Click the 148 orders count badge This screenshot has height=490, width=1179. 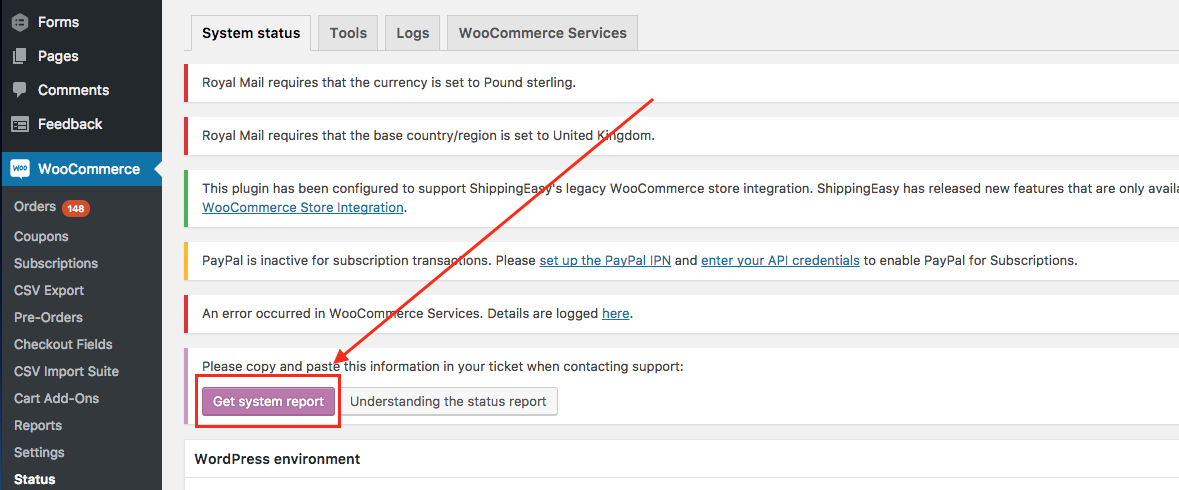76,208
